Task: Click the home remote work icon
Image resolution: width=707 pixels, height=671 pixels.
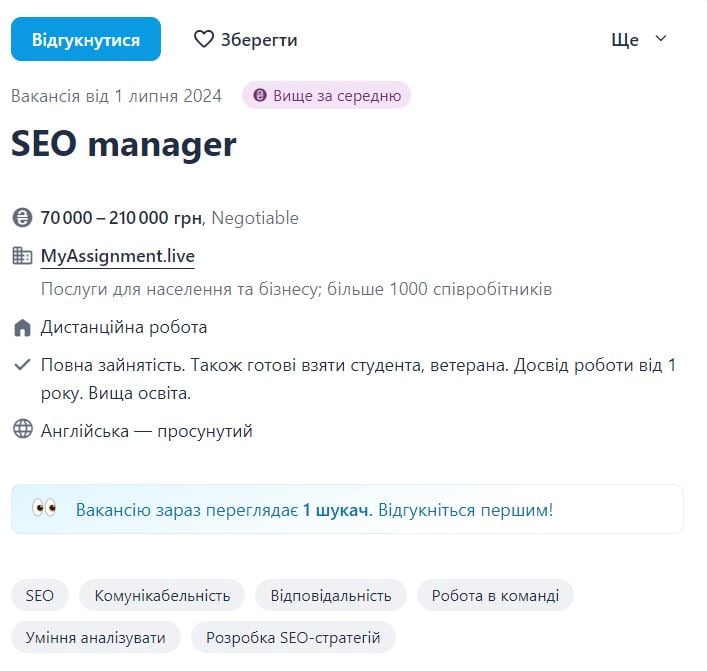Action: click(22, 327)
